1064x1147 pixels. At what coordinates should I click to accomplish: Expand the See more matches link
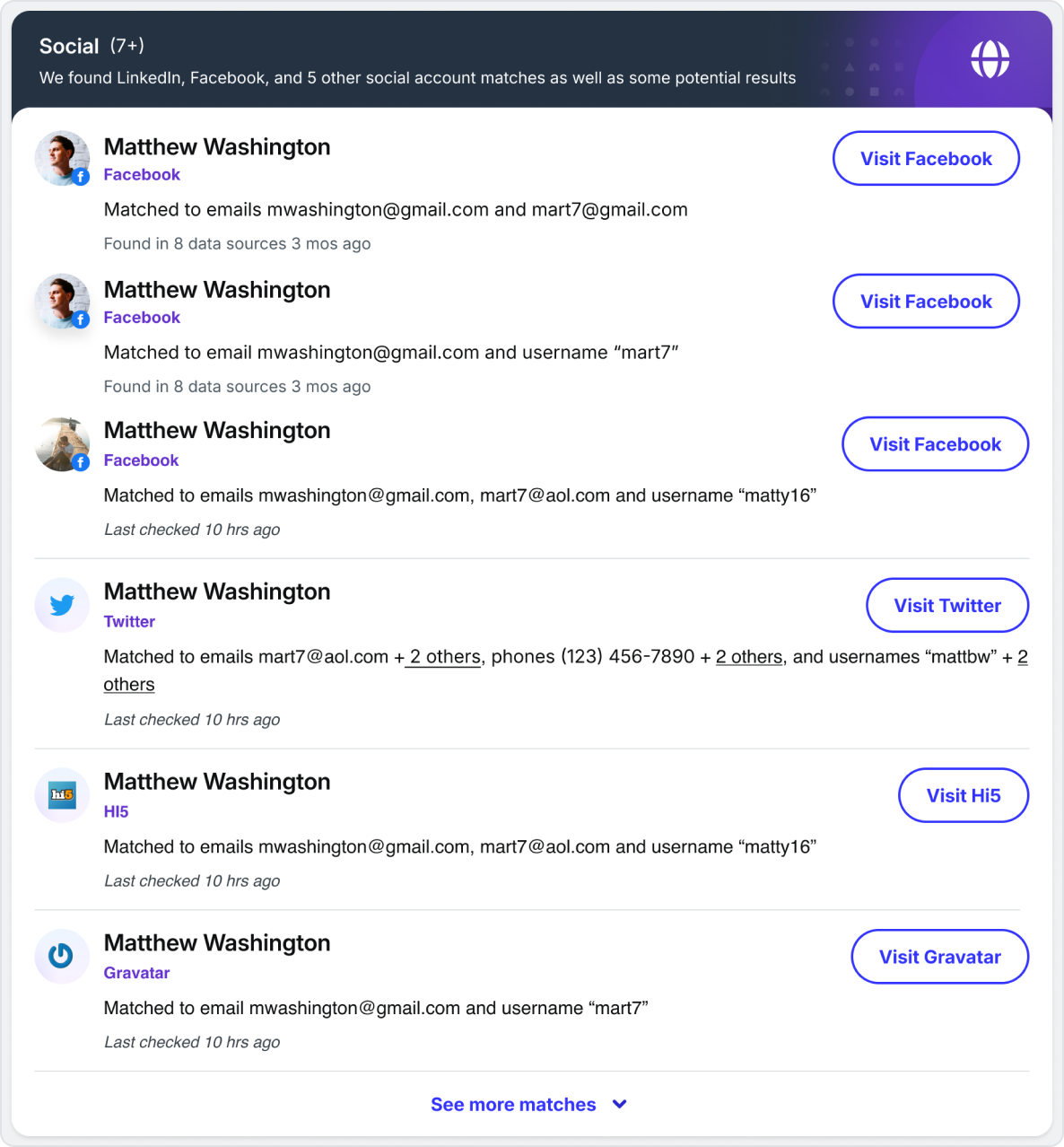click(x=513, y=1105)
